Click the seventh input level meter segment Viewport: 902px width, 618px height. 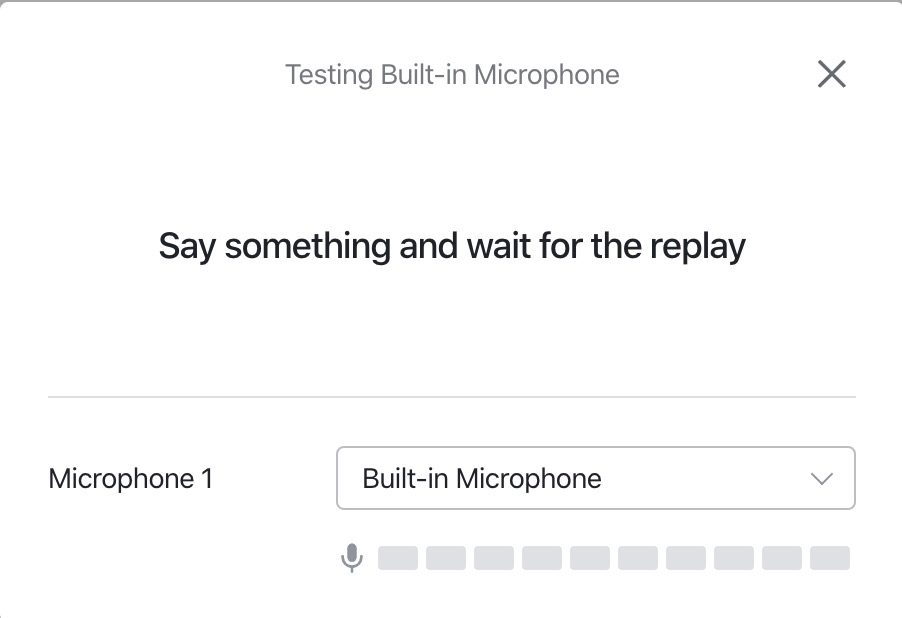tap(686, 558)
